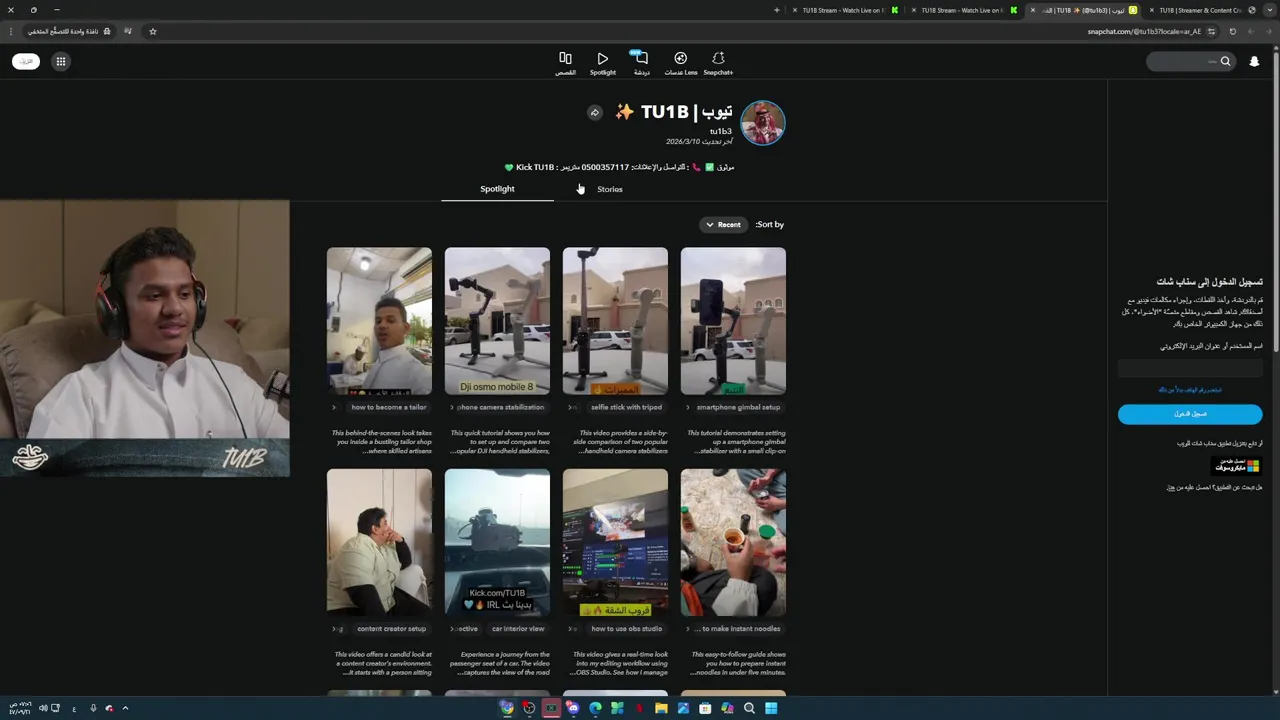1280x720 pixels.
Task: Click the 'car interior view' caption
Action: 518,629
